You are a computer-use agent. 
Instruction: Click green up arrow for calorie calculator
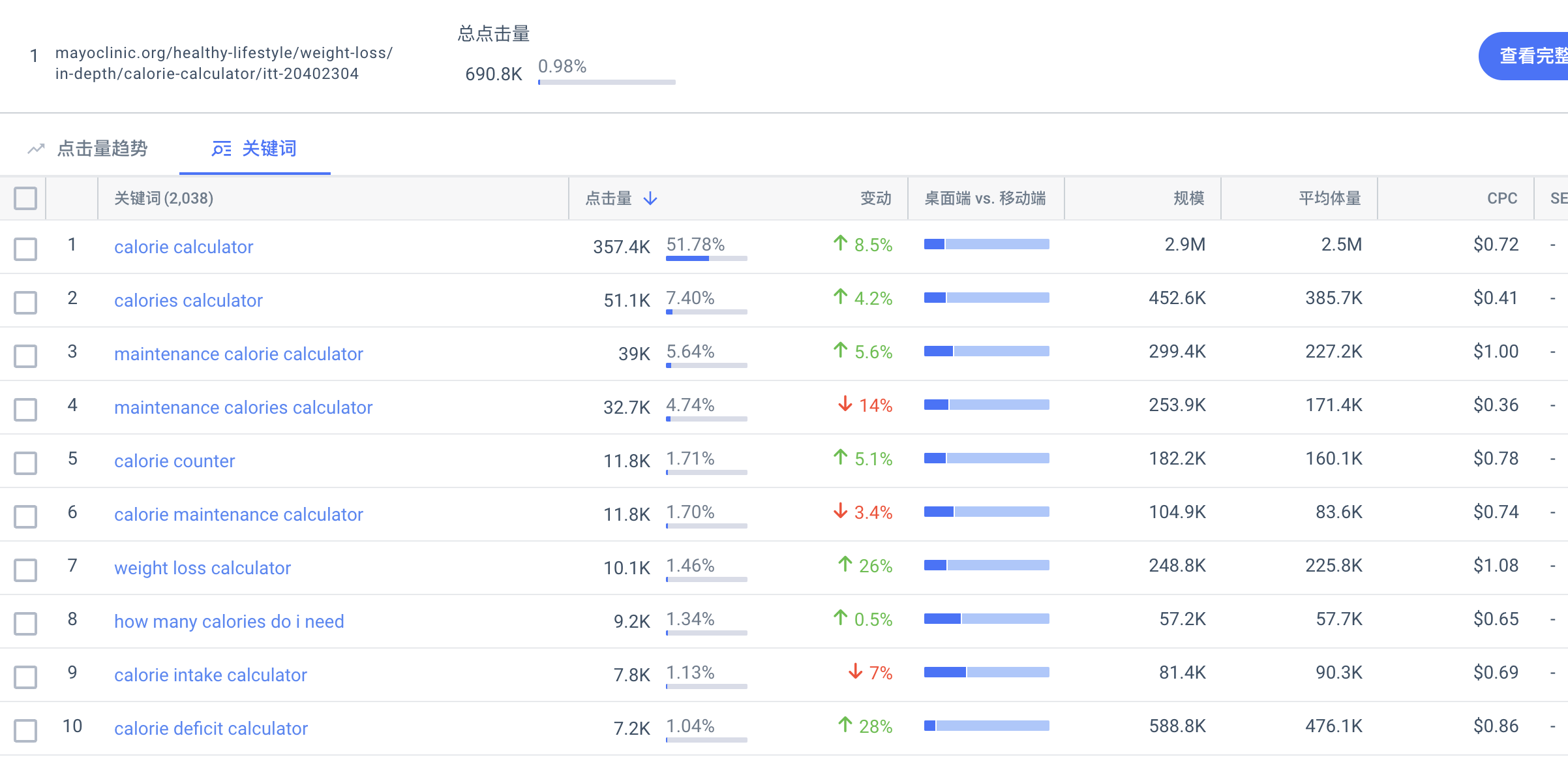[840, 244]
